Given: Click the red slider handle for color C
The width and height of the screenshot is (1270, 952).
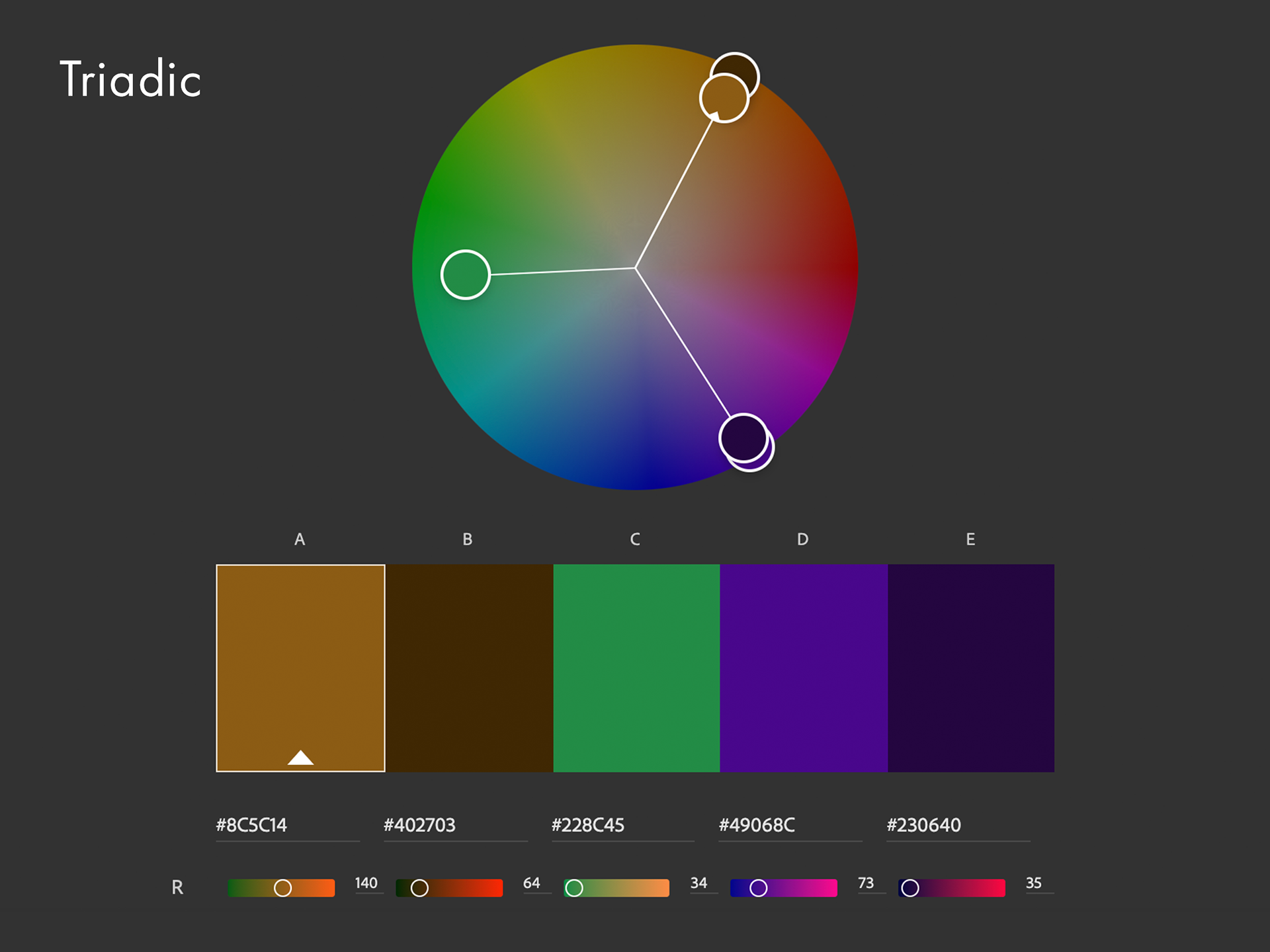Looking at the screenshot, I should 574,888.
